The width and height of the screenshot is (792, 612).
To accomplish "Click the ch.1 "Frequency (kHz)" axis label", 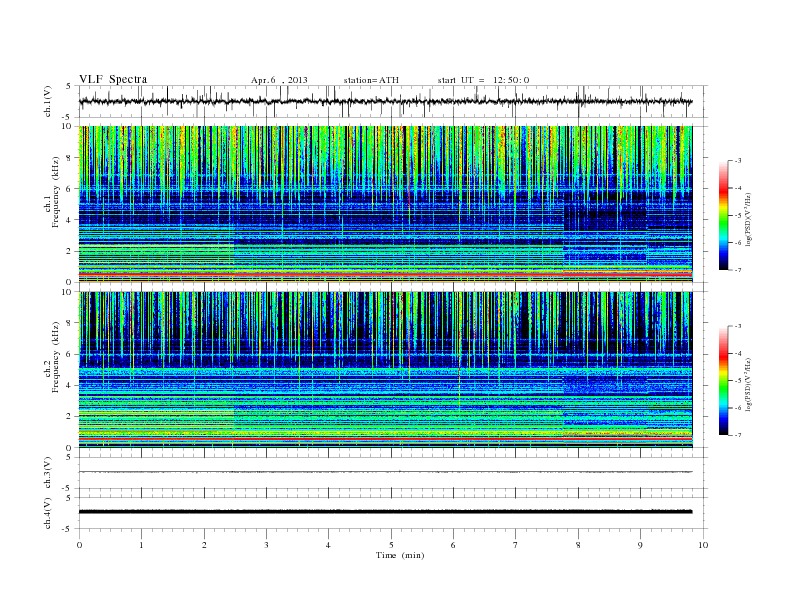I will (x=56, y=192).
